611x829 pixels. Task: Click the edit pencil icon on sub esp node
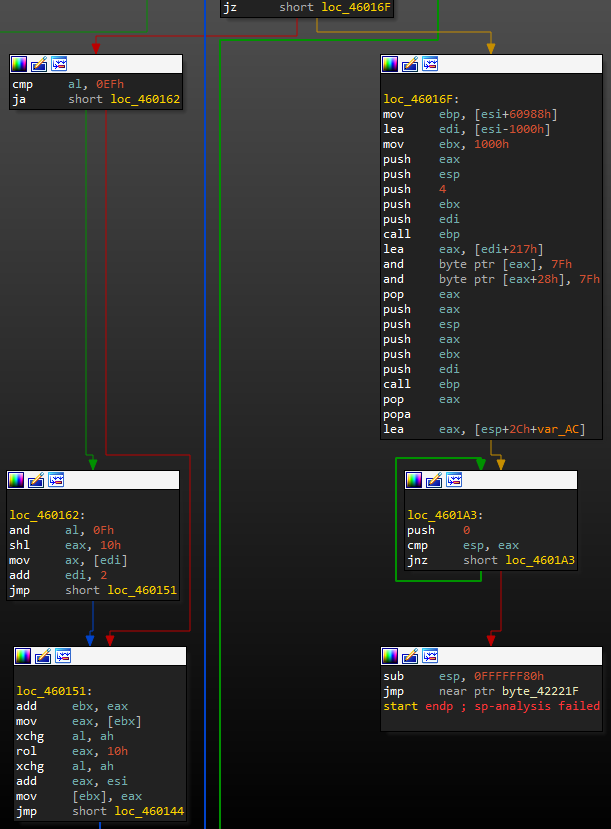click(x=410, y=656)
